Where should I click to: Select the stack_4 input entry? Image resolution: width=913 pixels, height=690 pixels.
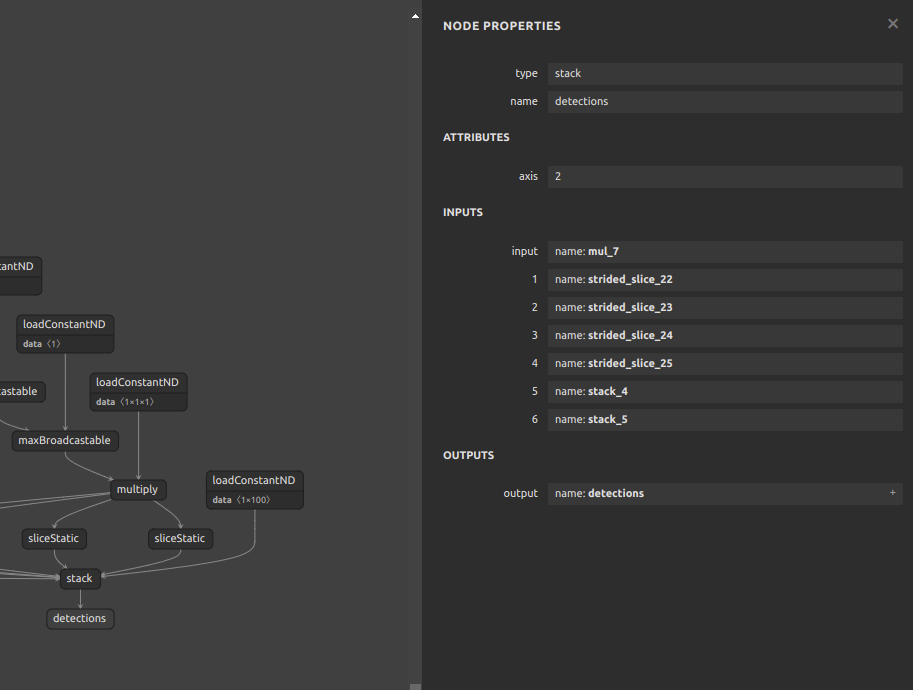point(724,391)
